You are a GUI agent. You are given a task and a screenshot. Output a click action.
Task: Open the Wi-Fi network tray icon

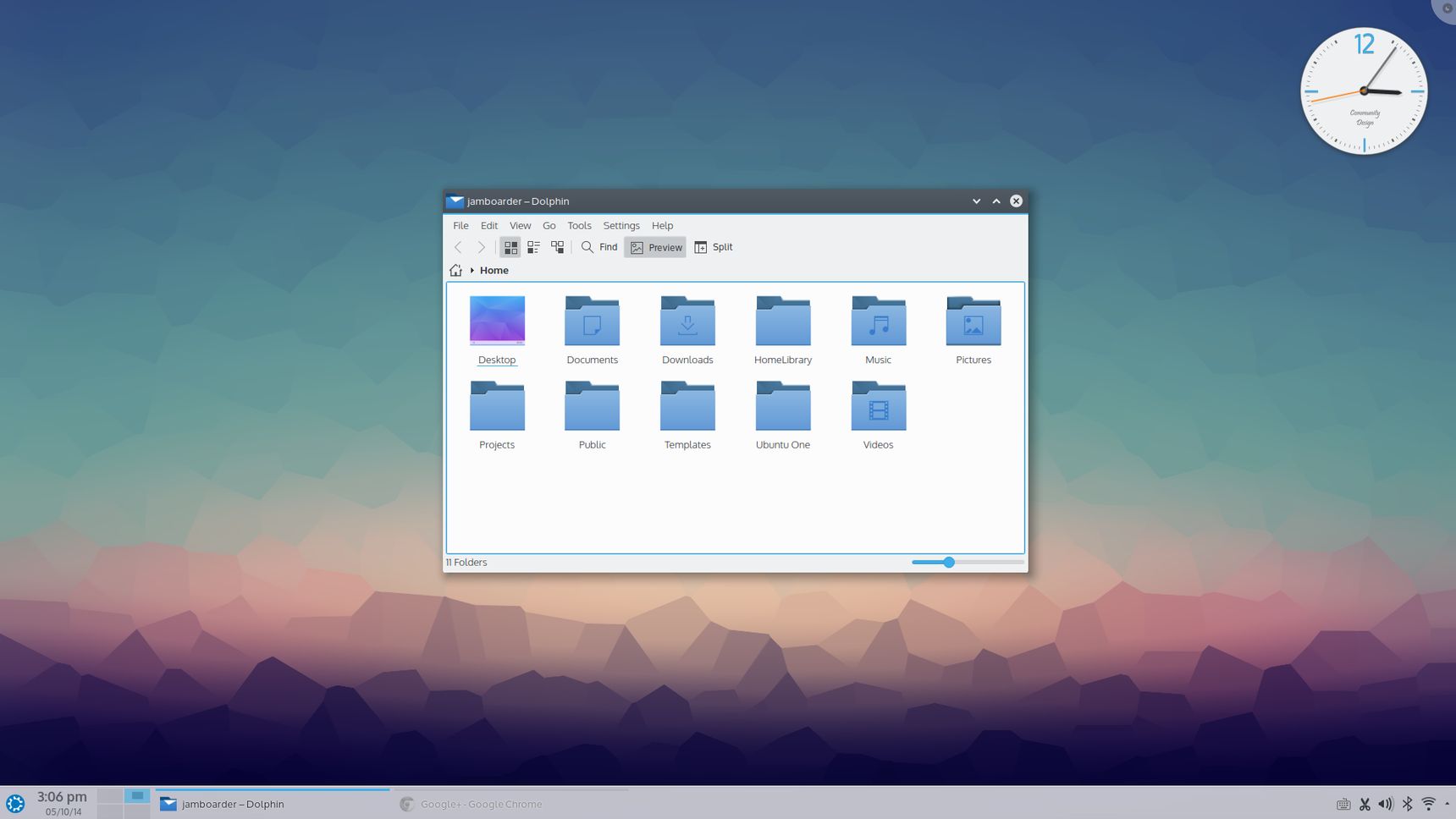click(x=1428, y=804)
